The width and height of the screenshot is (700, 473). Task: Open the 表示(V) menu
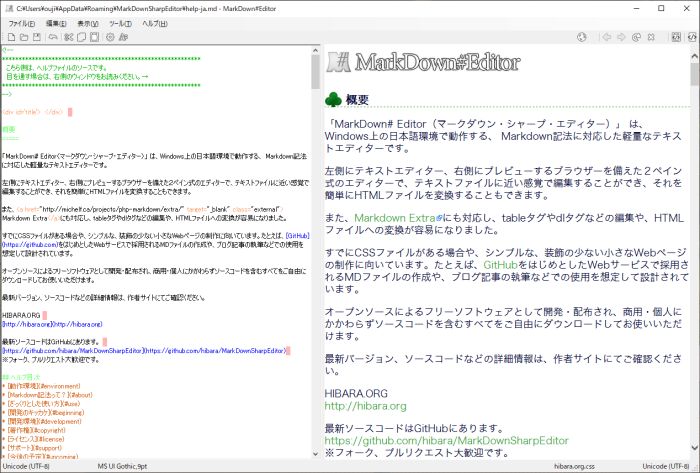(x=88, y=22)
